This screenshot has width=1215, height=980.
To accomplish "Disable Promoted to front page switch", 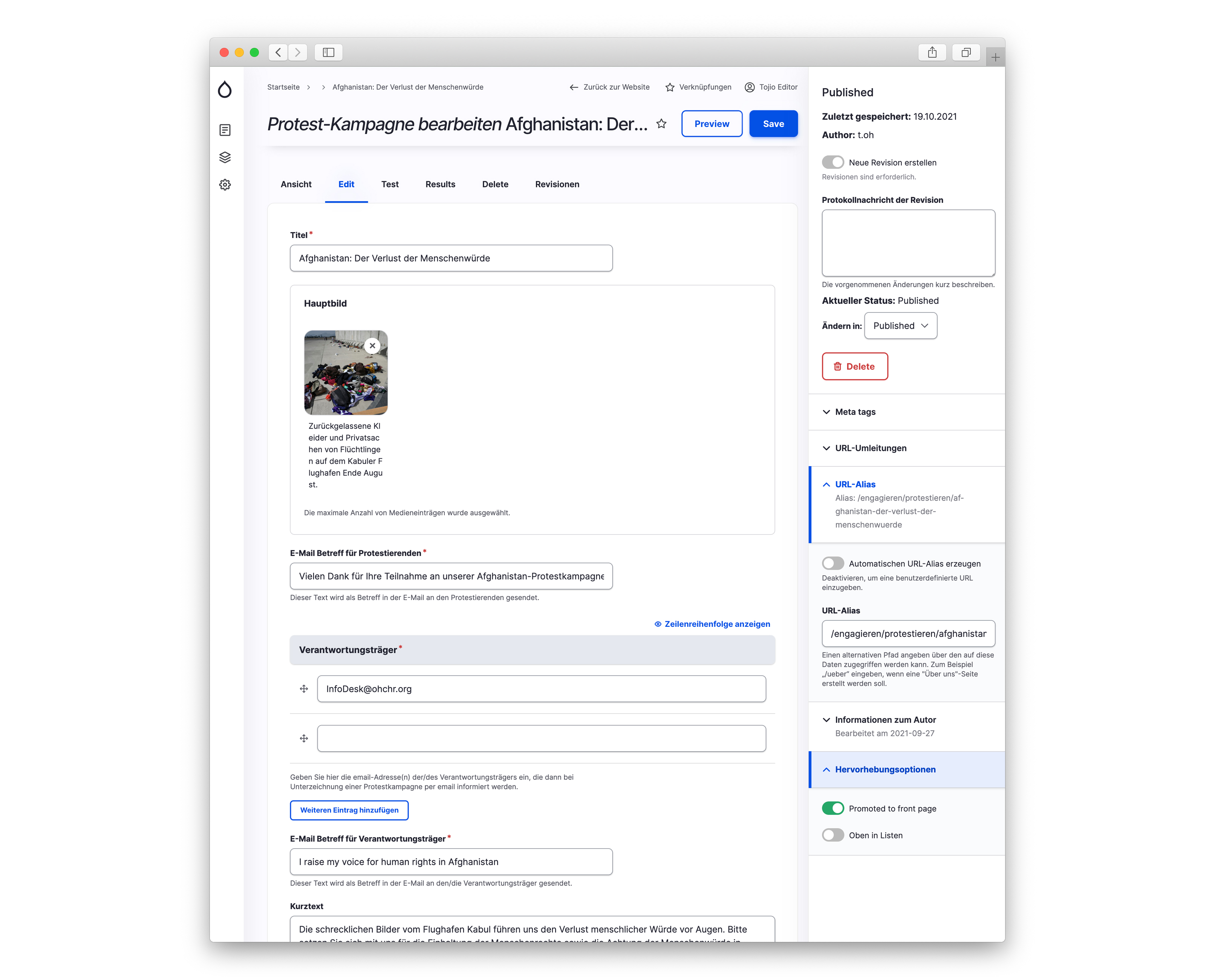I will click(x=833, y=808).
